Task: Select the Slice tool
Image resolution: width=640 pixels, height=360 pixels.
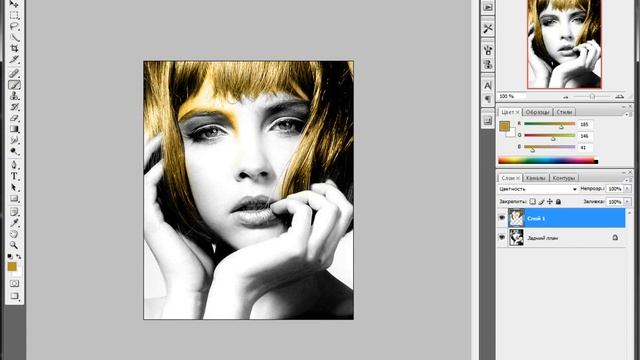Action: pyautogui.click(x=14, y=60)
